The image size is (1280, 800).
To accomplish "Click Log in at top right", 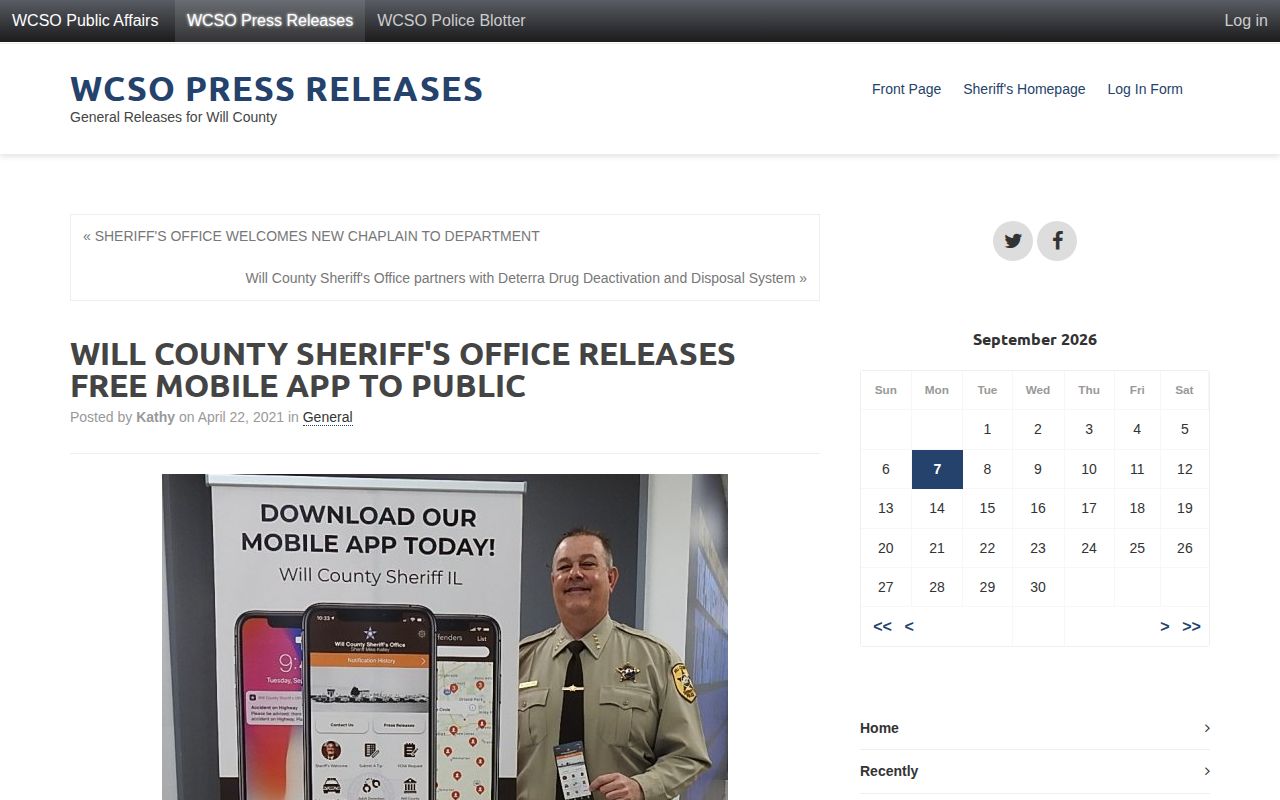I will (1246, 20).
